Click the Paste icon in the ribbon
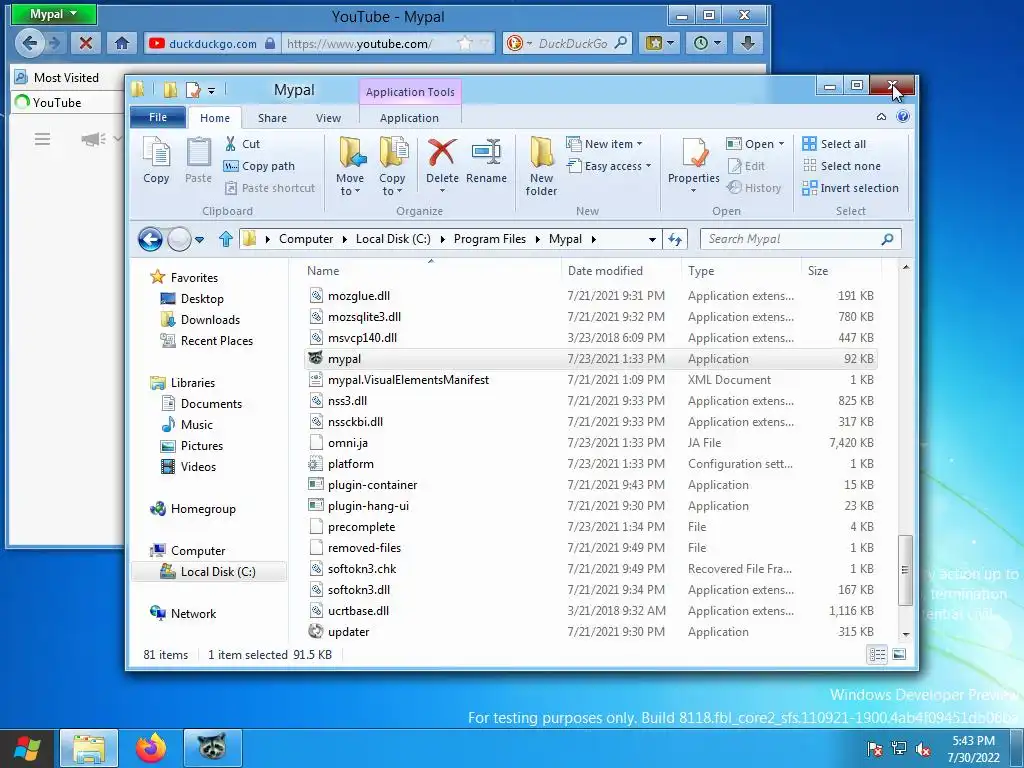Viewport: 1024px width, 768px height. pos(199,160)
